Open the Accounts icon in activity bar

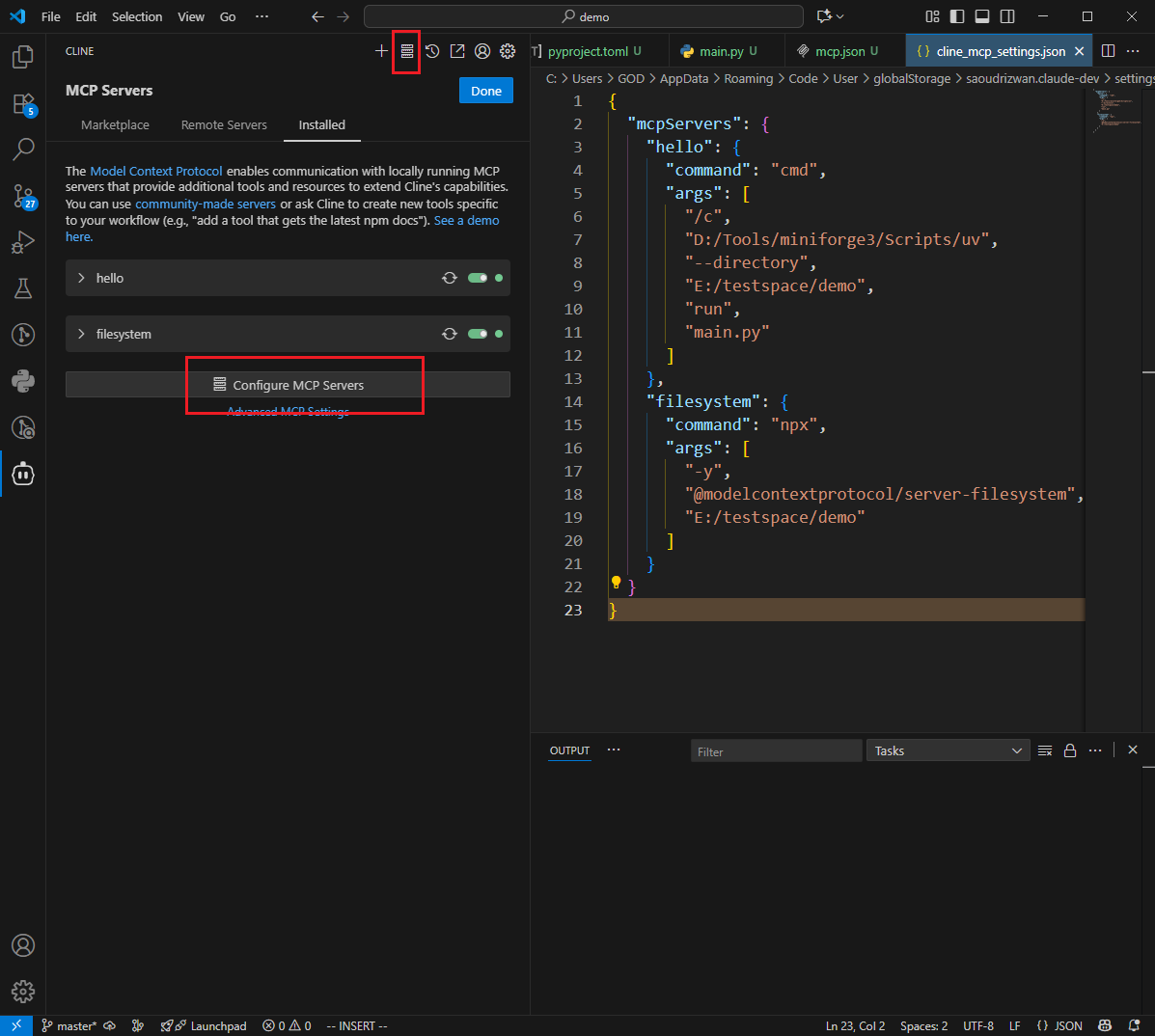click(23, 945)
